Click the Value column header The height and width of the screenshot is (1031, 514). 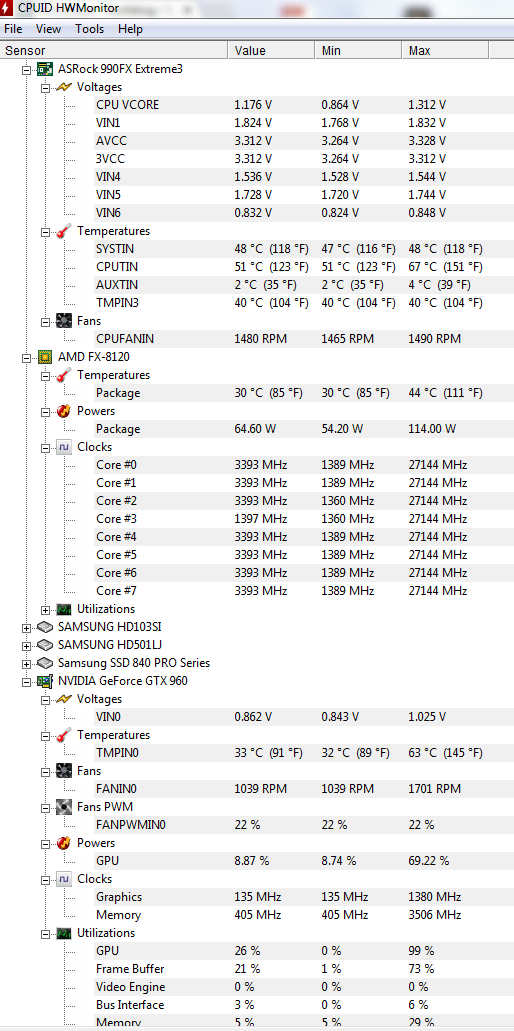click(271, 51)
